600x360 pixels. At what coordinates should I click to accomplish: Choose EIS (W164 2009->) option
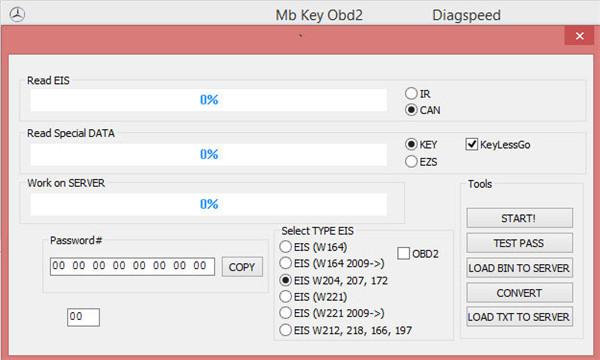click(x=285, y=263)
